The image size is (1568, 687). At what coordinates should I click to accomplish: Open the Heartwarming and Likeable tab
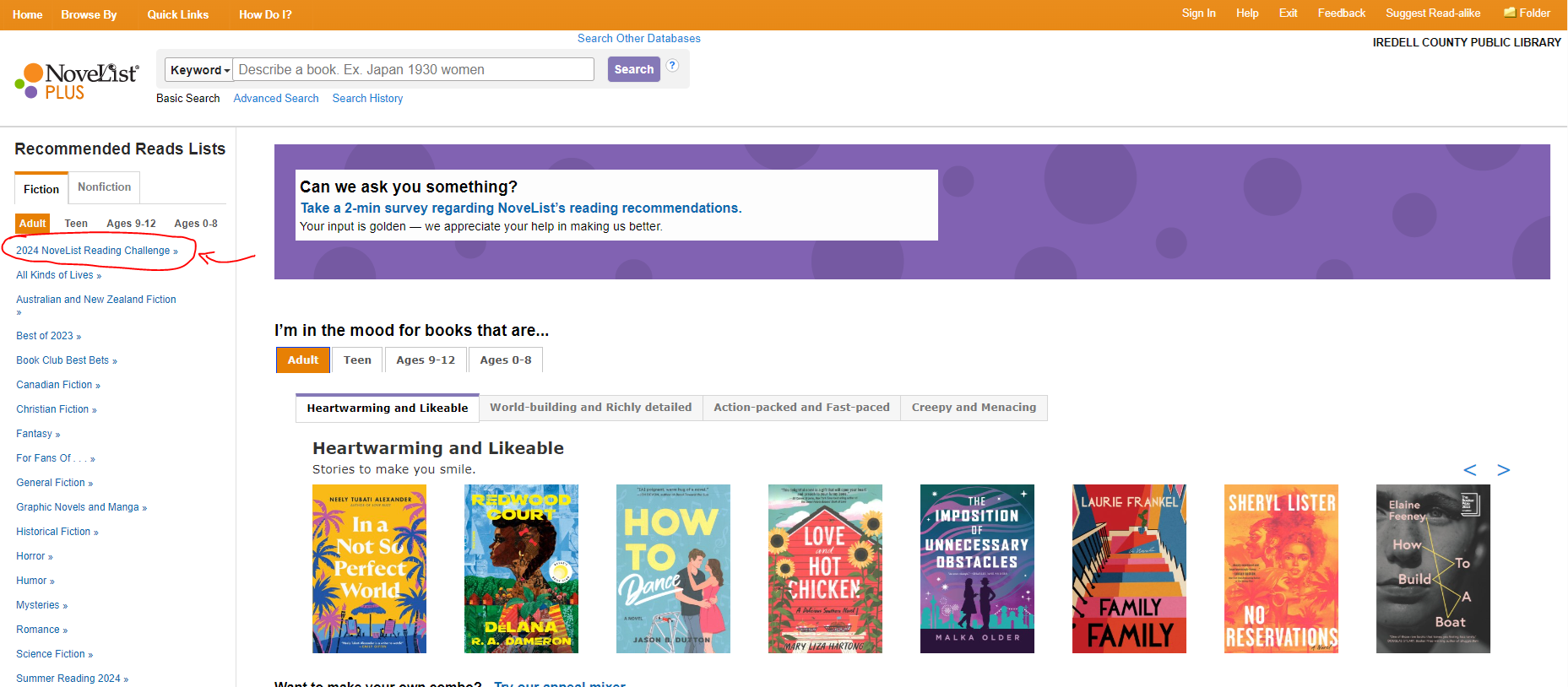click(x=388, y=408)
